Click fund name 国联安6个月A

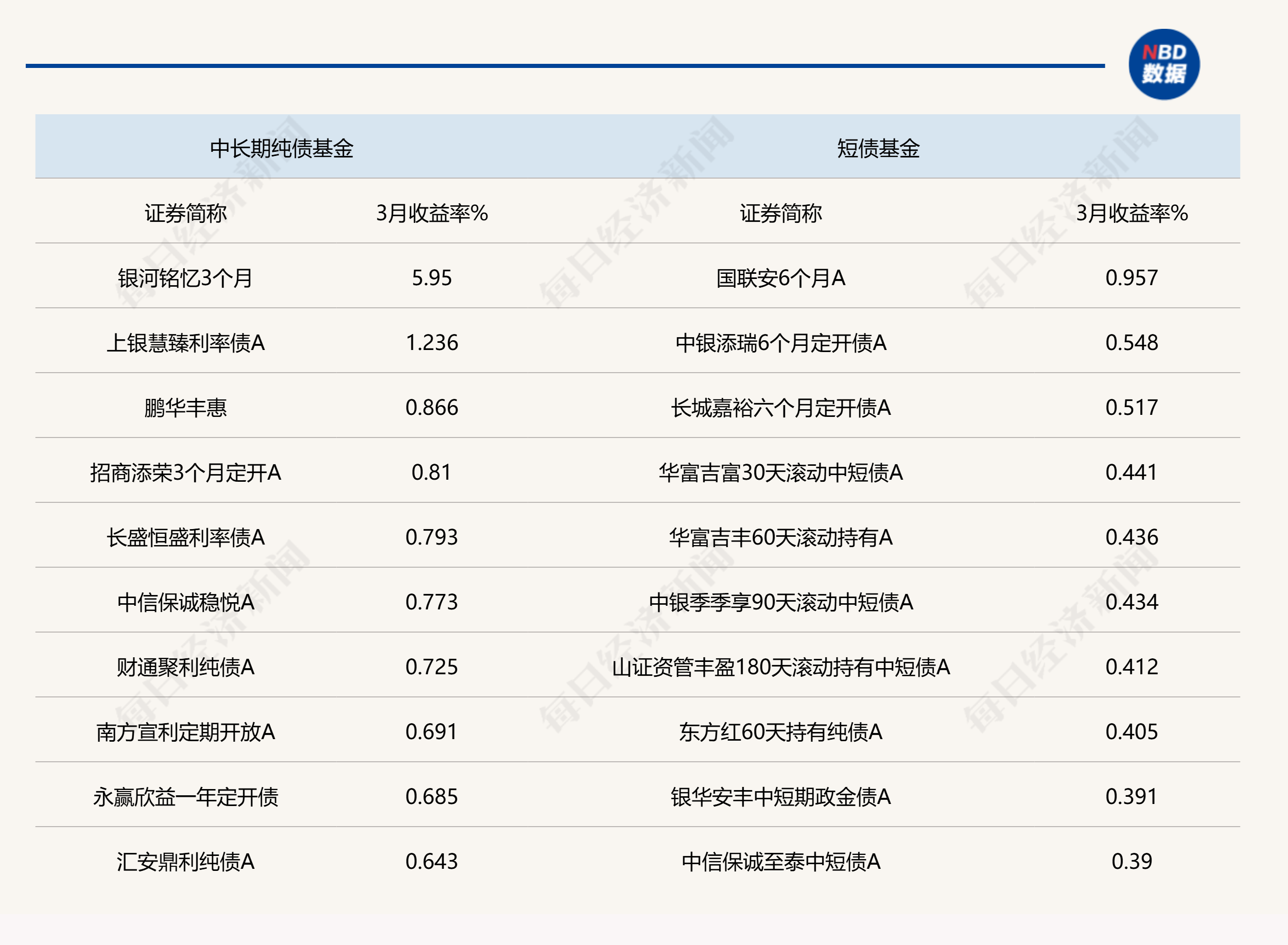[780, 278]
